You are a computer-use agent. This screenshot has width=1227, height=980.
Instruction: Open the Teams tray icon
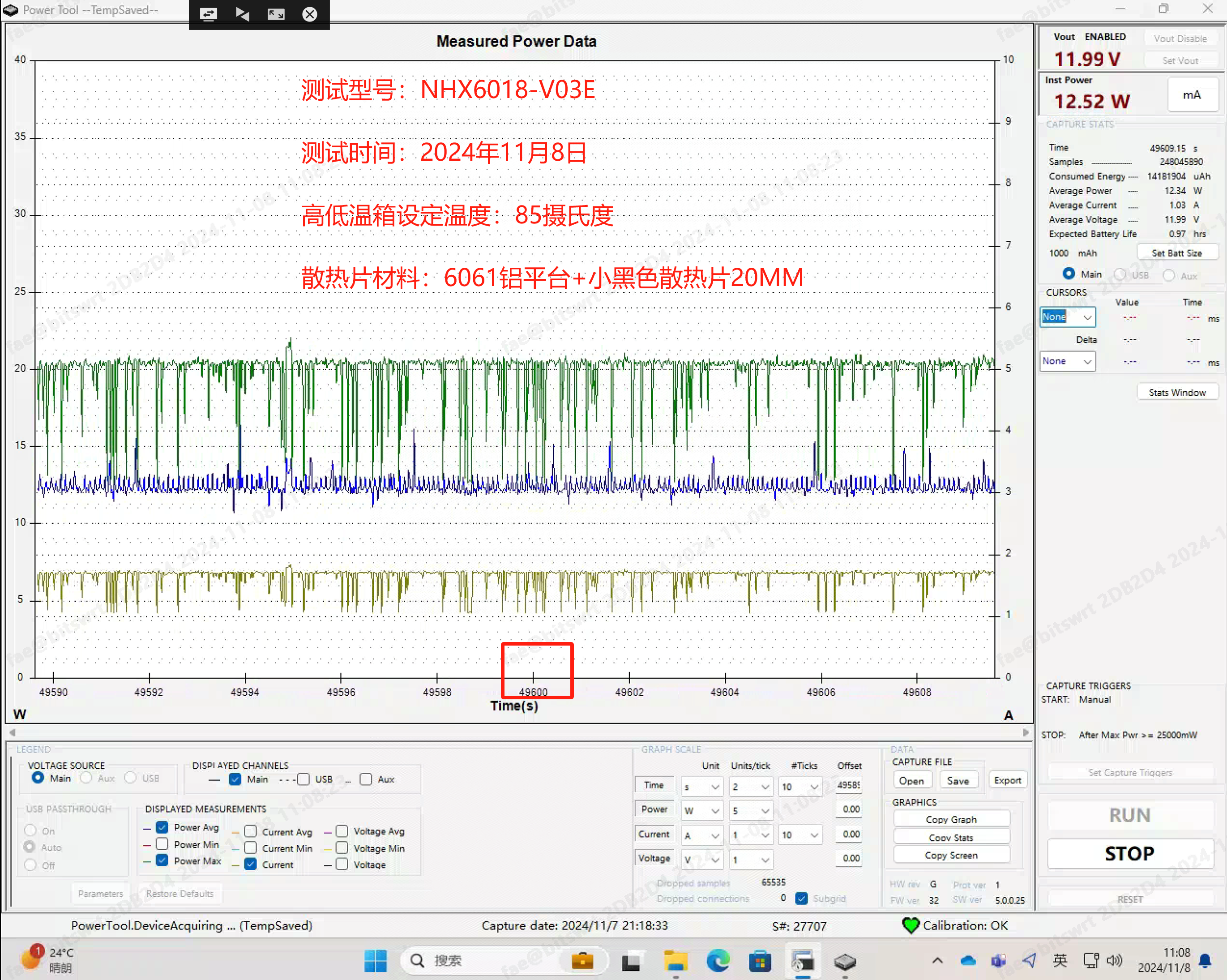[x=998, y=961]
